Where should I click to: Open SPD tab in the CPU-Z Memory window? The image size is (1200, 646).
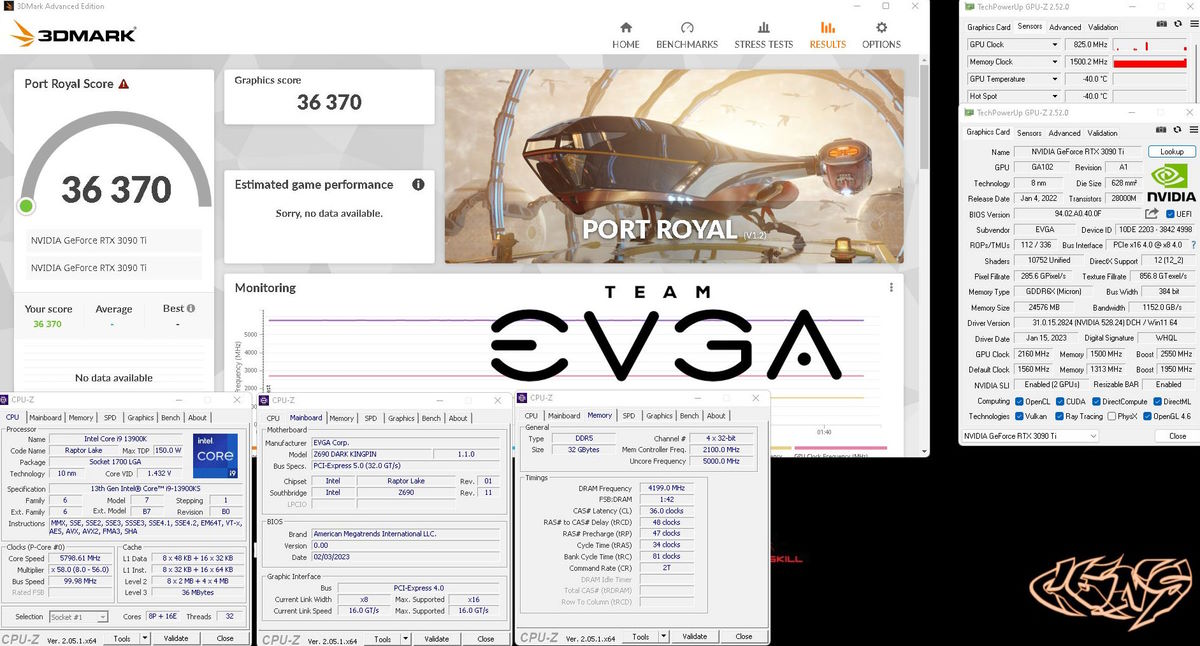[628, 416]
